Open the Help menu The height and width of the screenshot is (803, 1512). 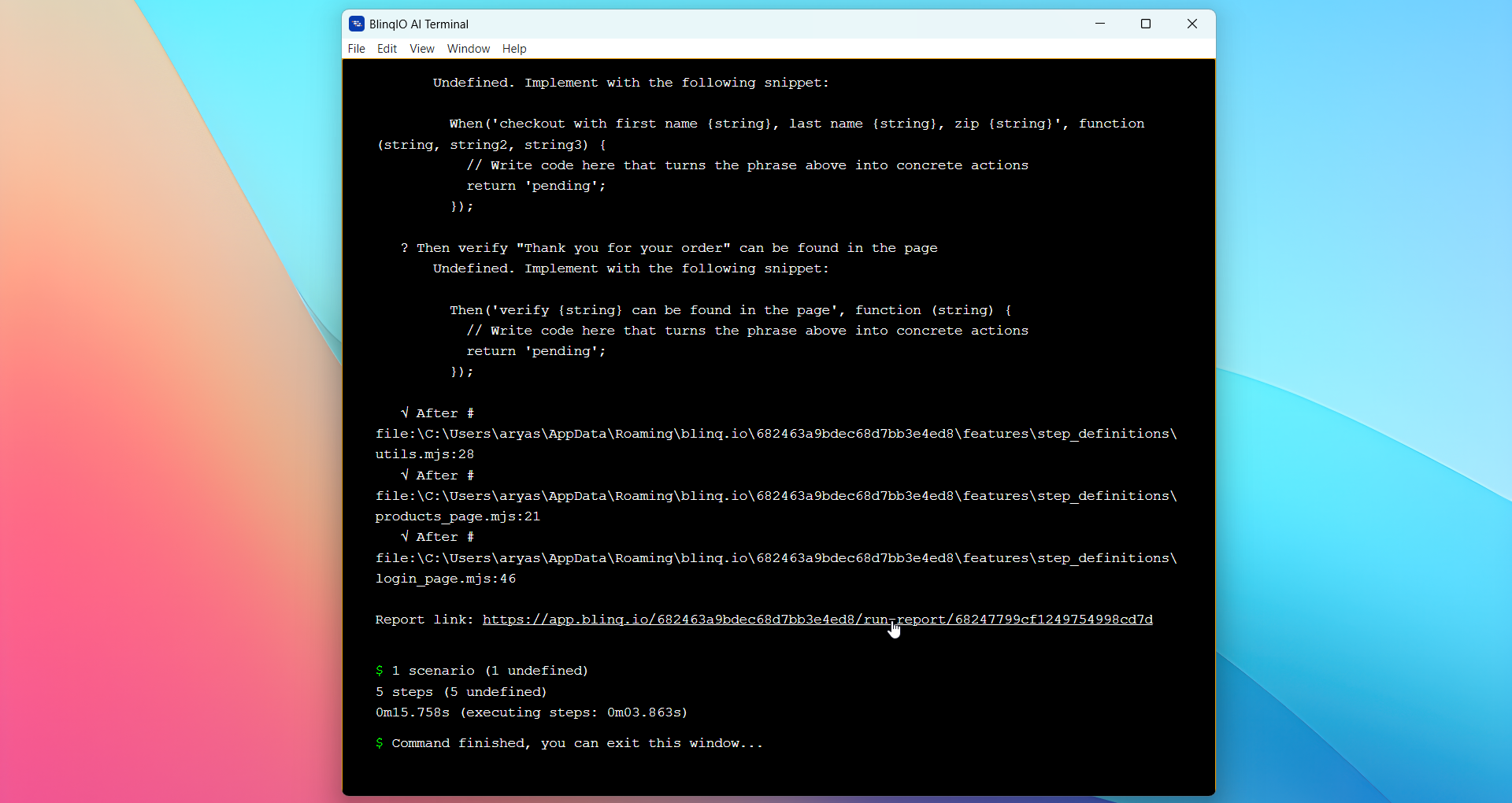tap(514, 49)
